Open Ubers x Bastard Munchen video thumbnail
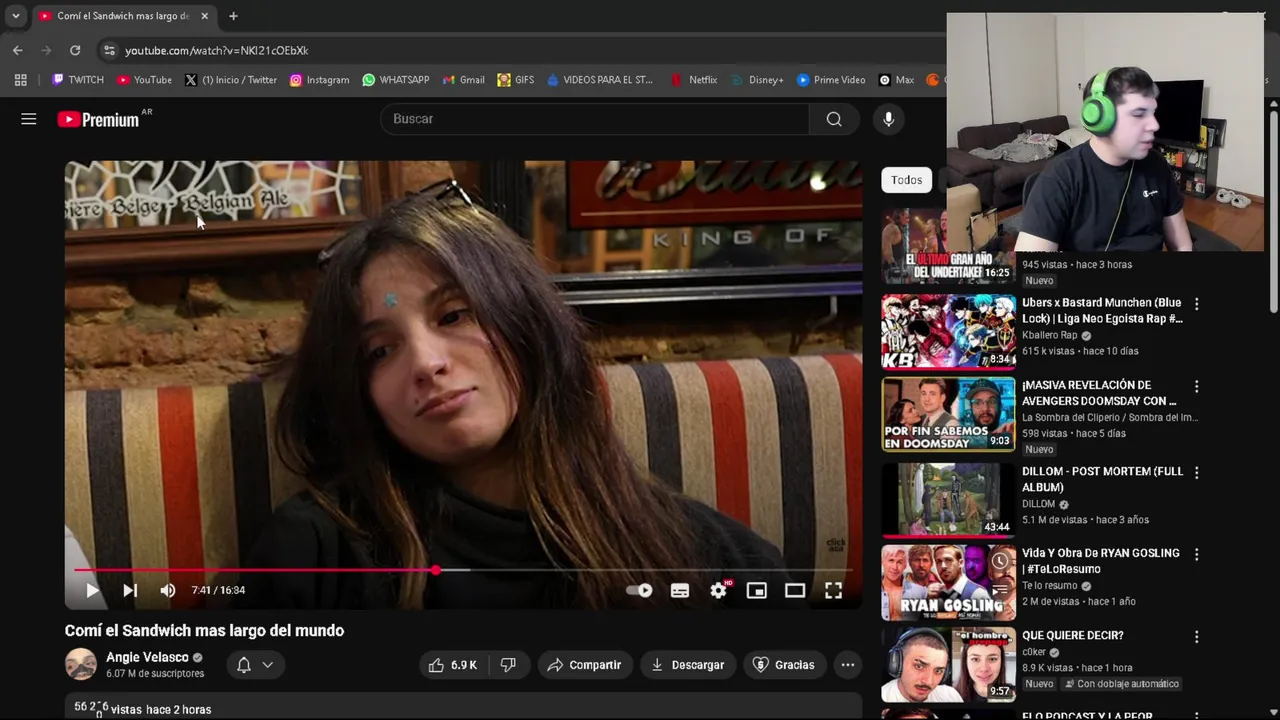The height and width of the screenshot is (720, 1280). click(948, 332)
